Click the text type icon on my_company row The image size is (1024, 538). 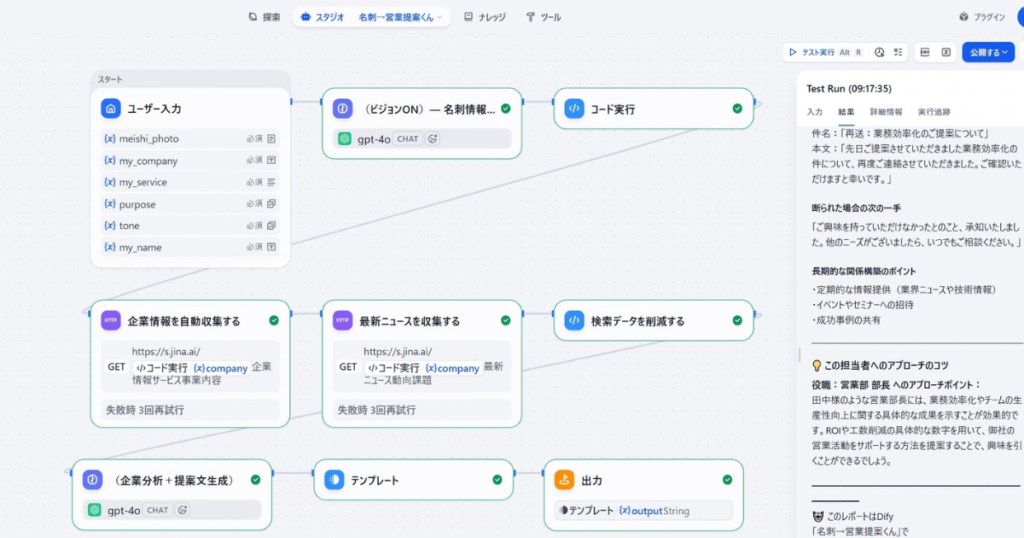(271, 160)
